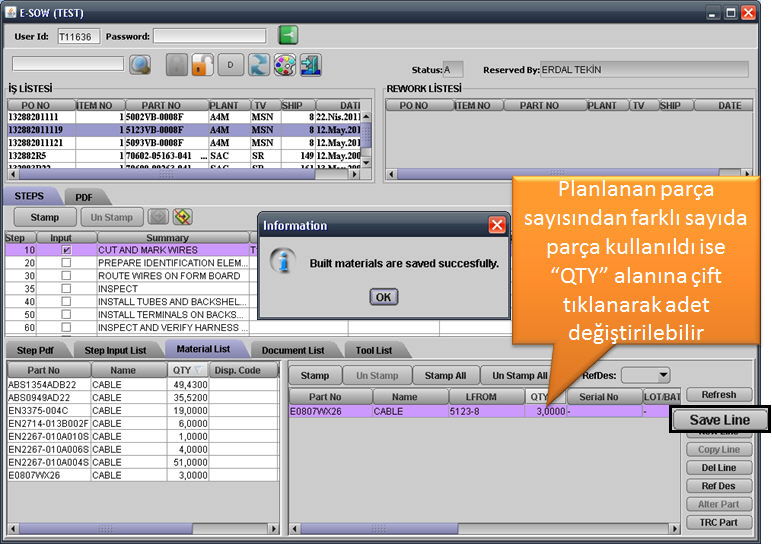Click the Password input field
The width and height of the screenshot is (772, 544).
tap(210, 36)
